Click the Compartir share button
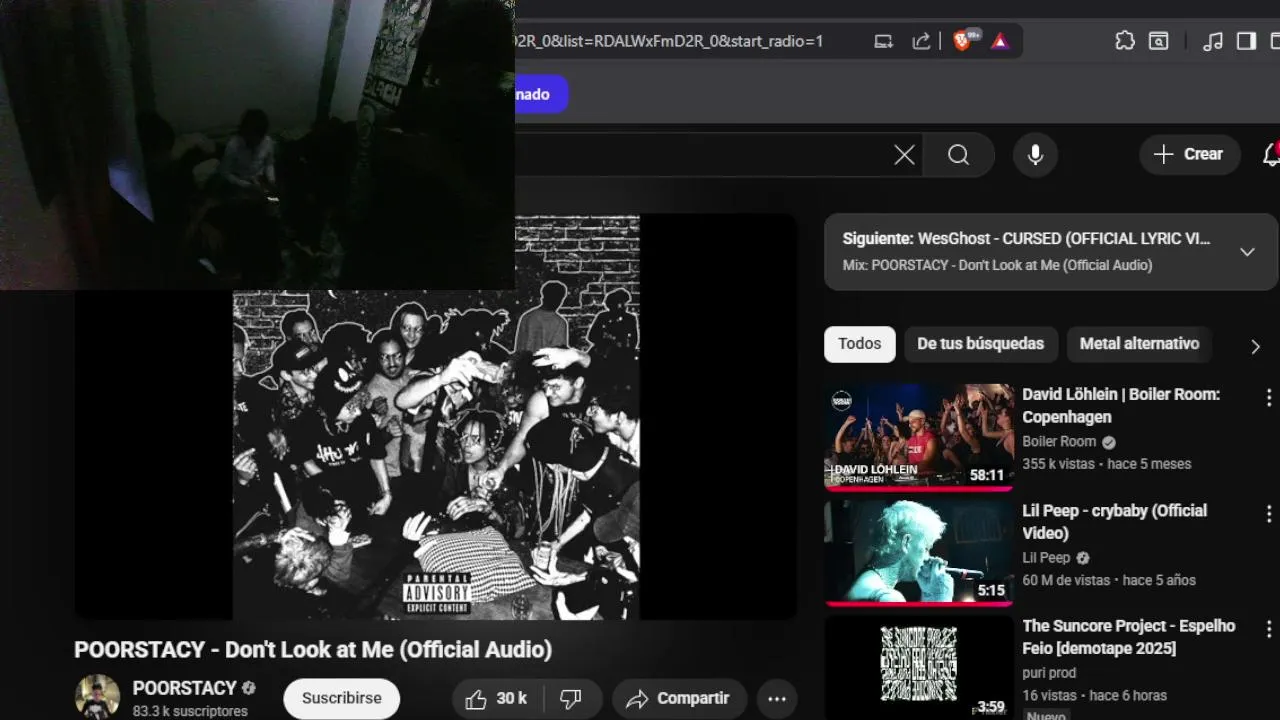This screenshot has width=1280, height=720. (x=677, y=699)
